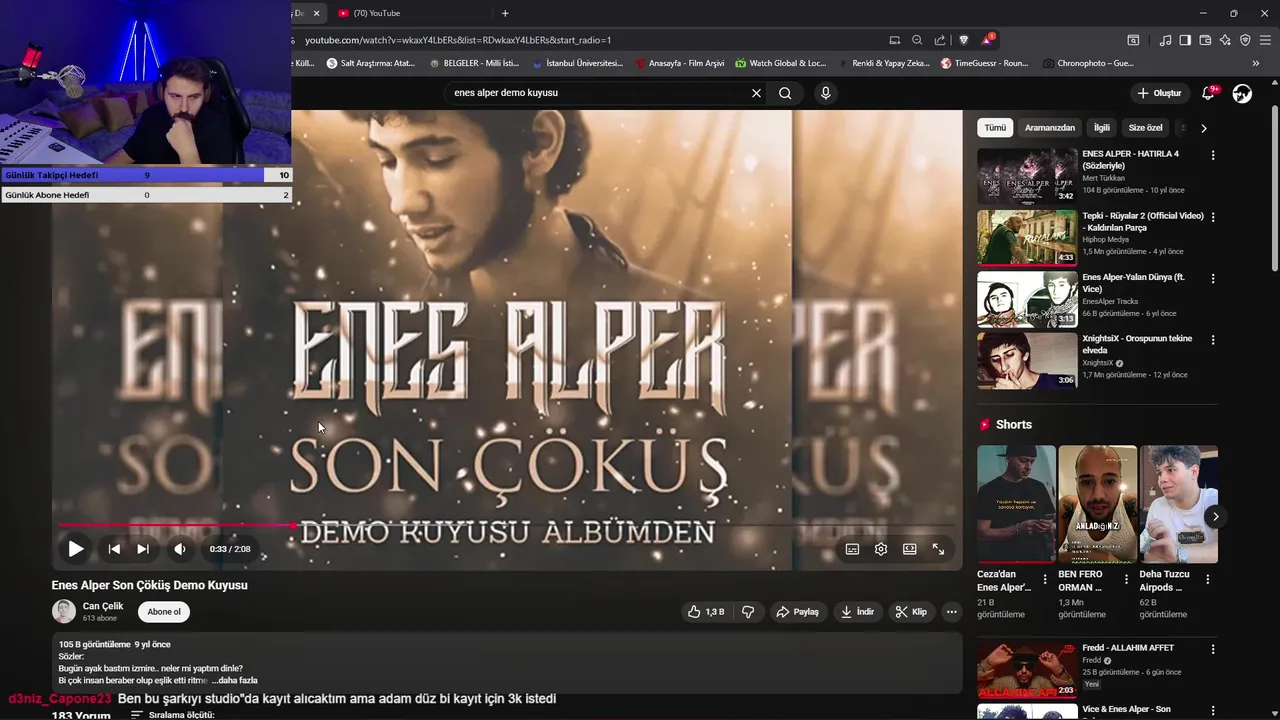Open Brave Rewards triangle icon
The width and height of the screenshot is (1280, 720).
tap(988, 40)
